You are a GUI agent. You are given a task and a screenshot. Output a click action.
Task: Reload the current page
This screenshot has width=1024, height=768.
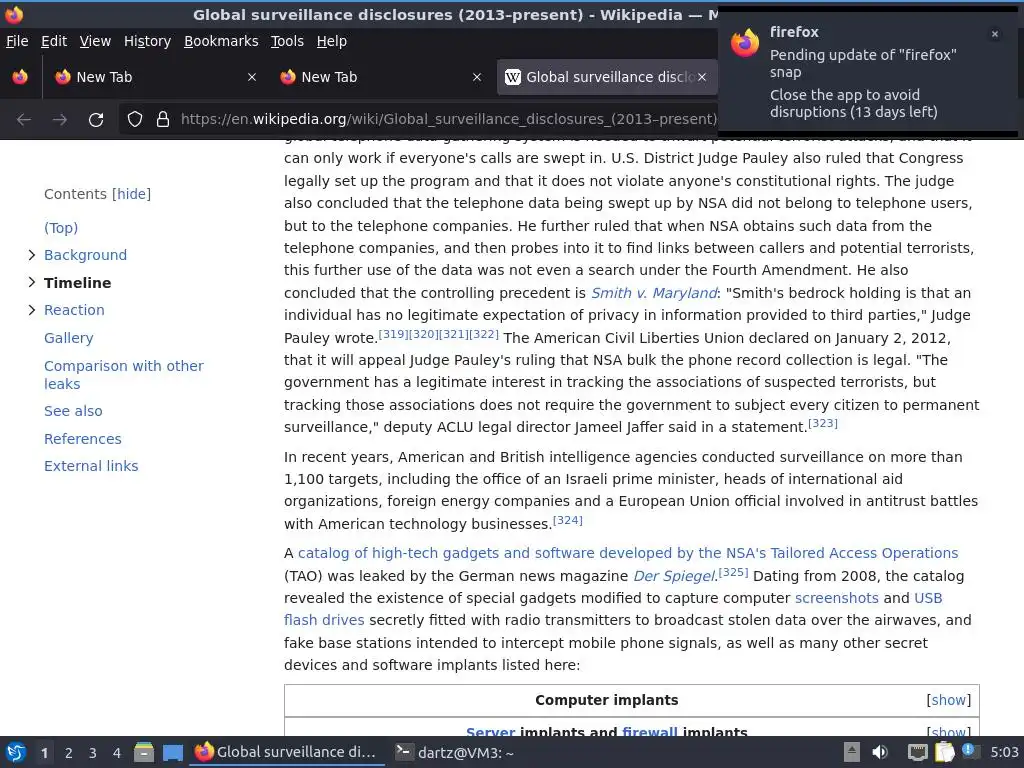tap(96, 120)
